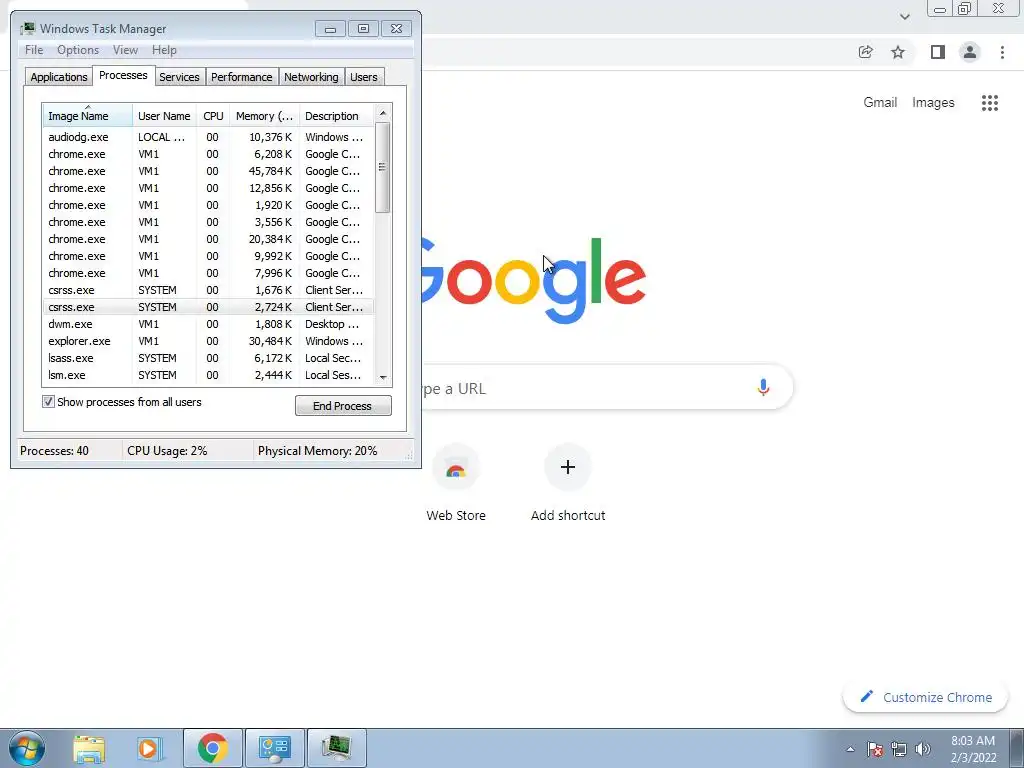Sort by the User Name column header
Screen dimensions: 1024x768
coord(164,116)
